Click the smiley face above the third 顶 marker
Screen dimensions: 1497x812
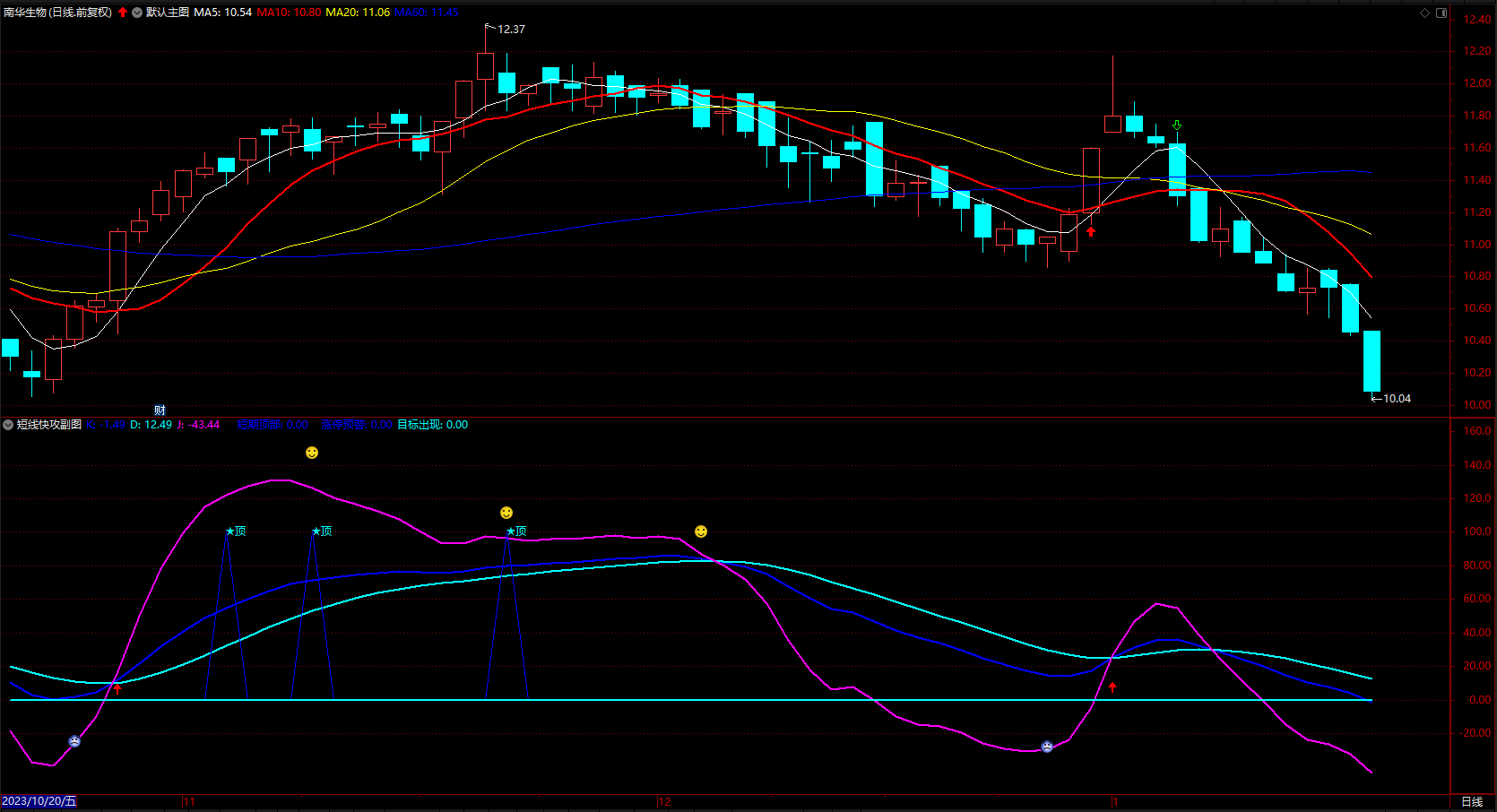[506, 513]
